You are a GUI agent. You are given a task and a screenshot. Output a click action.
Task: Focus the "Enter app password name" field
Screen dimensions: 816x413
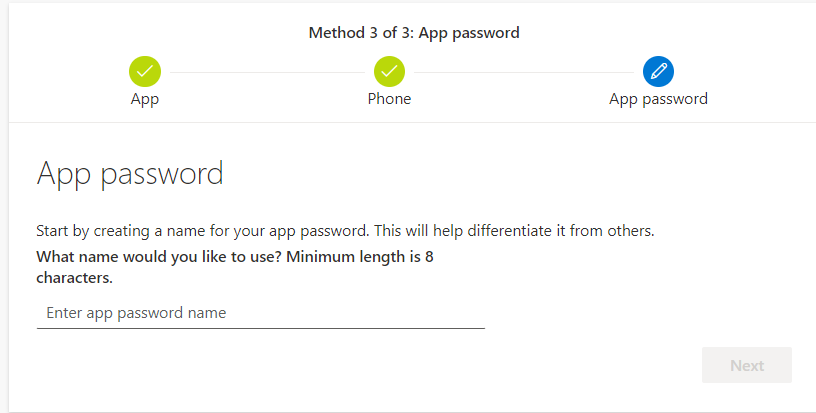260,313
